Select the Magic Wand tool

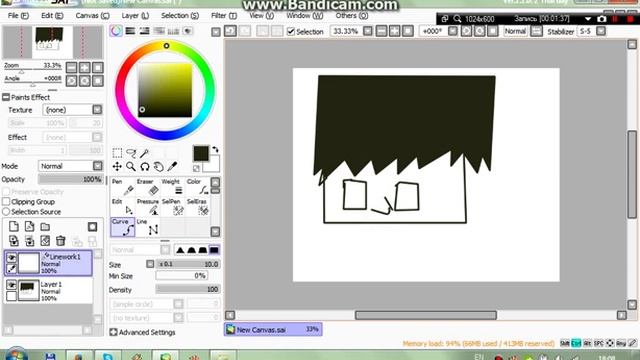(x=144, y=153)
